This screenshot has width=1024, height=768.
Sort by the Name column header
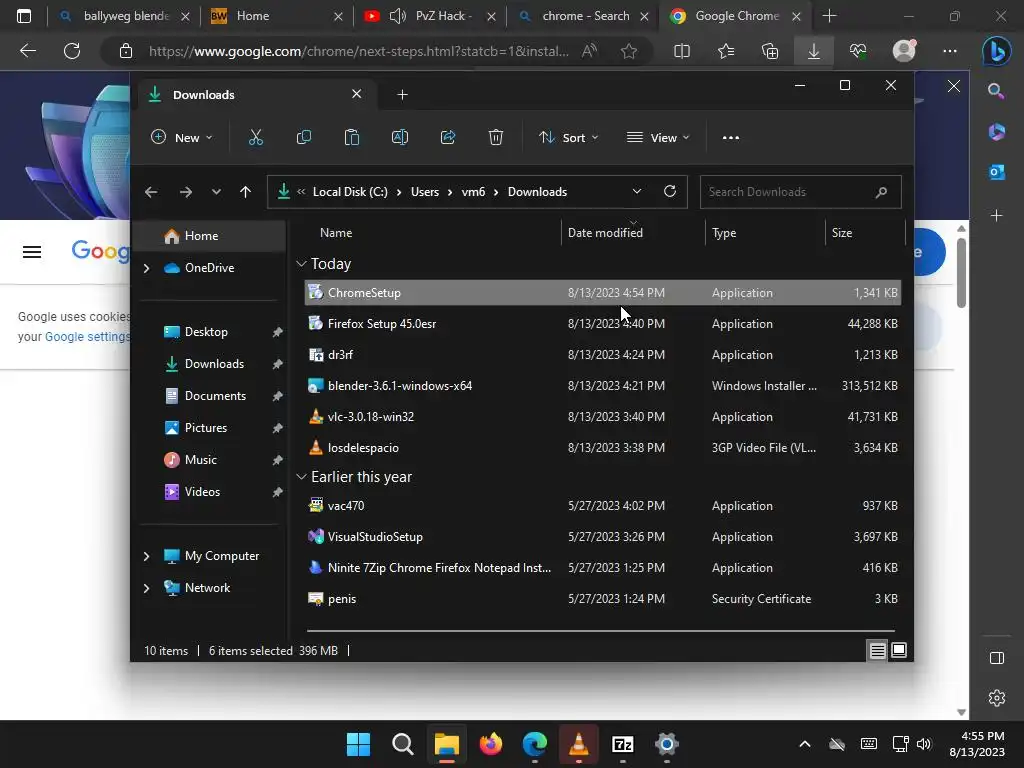tap(336, 232)
